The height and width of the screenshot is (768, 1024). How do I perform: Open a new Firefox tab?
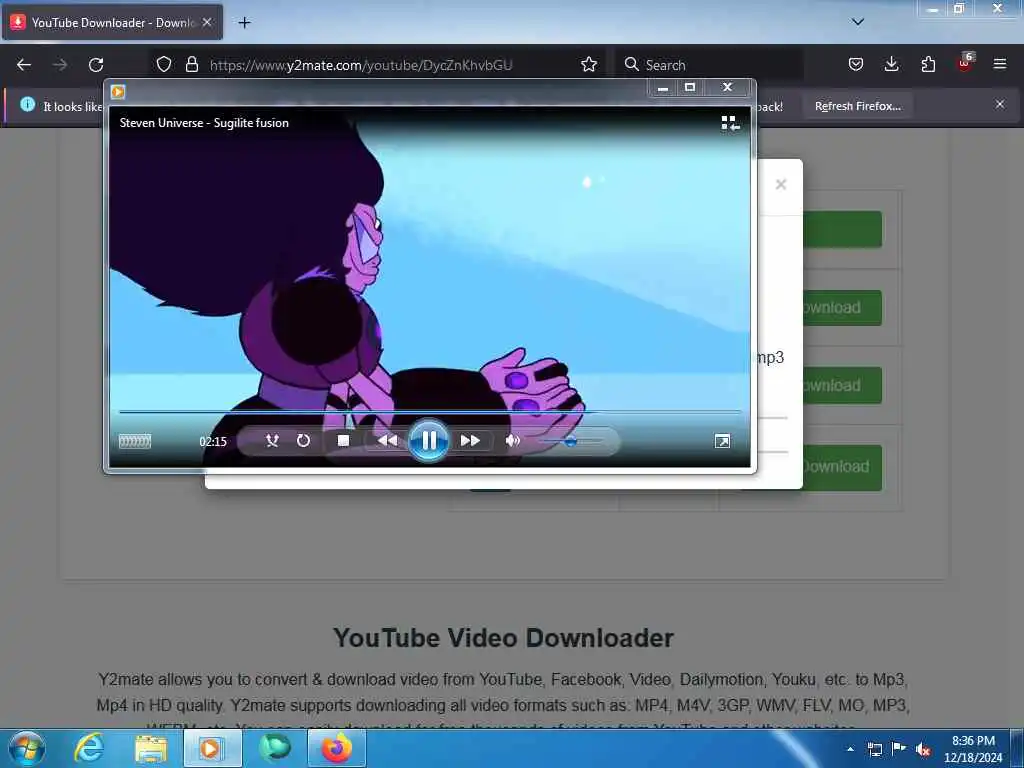[244, 23]
